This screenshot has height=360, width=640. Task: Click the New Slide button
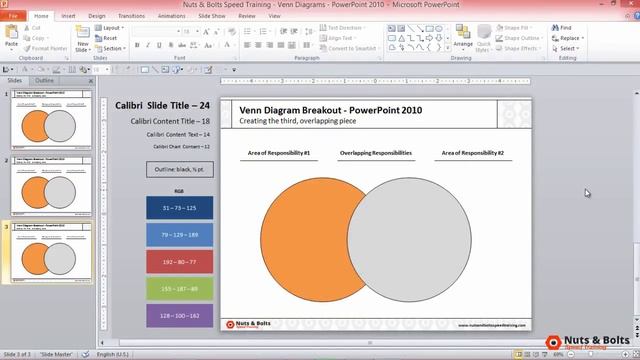(x=82, y=39)
